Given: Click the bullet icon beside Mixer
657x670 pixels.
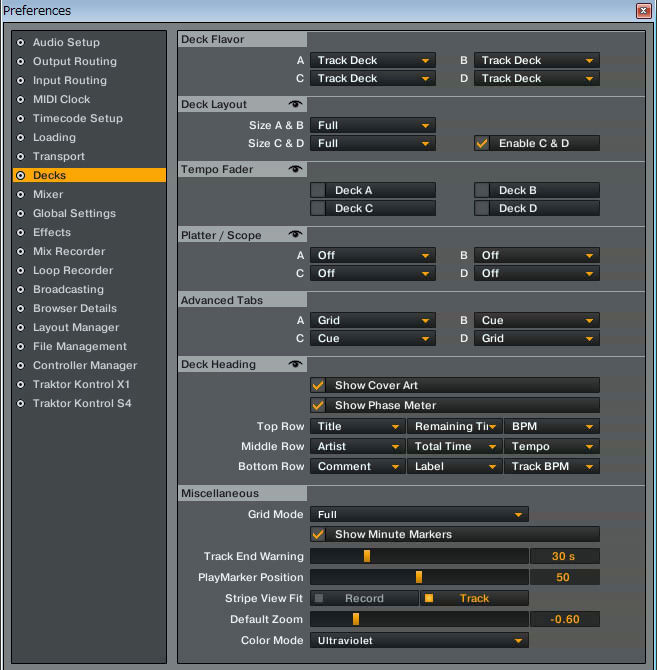Looking at the screenshot, I should click(21, 194).
